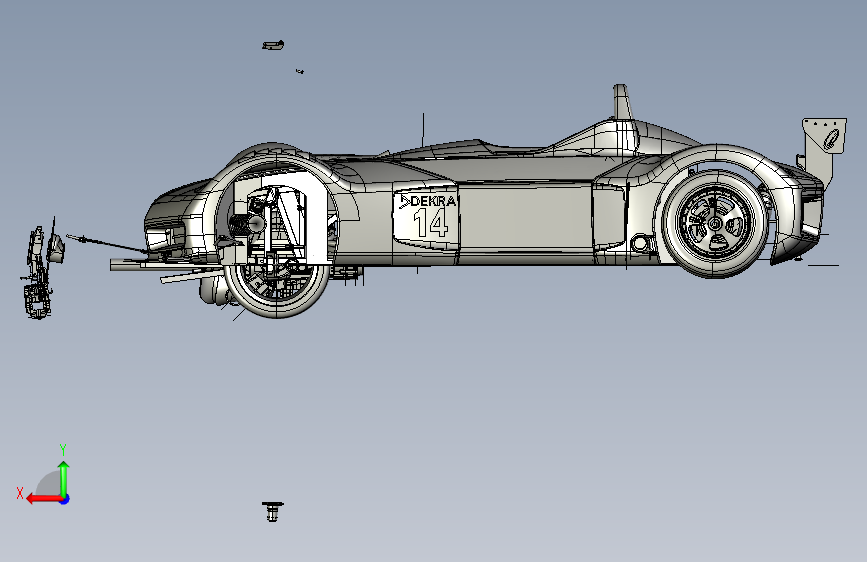Viewport: 867px width, 562px height.
Task: Click the red X axis arrow of triad
Action: point(43,499)
